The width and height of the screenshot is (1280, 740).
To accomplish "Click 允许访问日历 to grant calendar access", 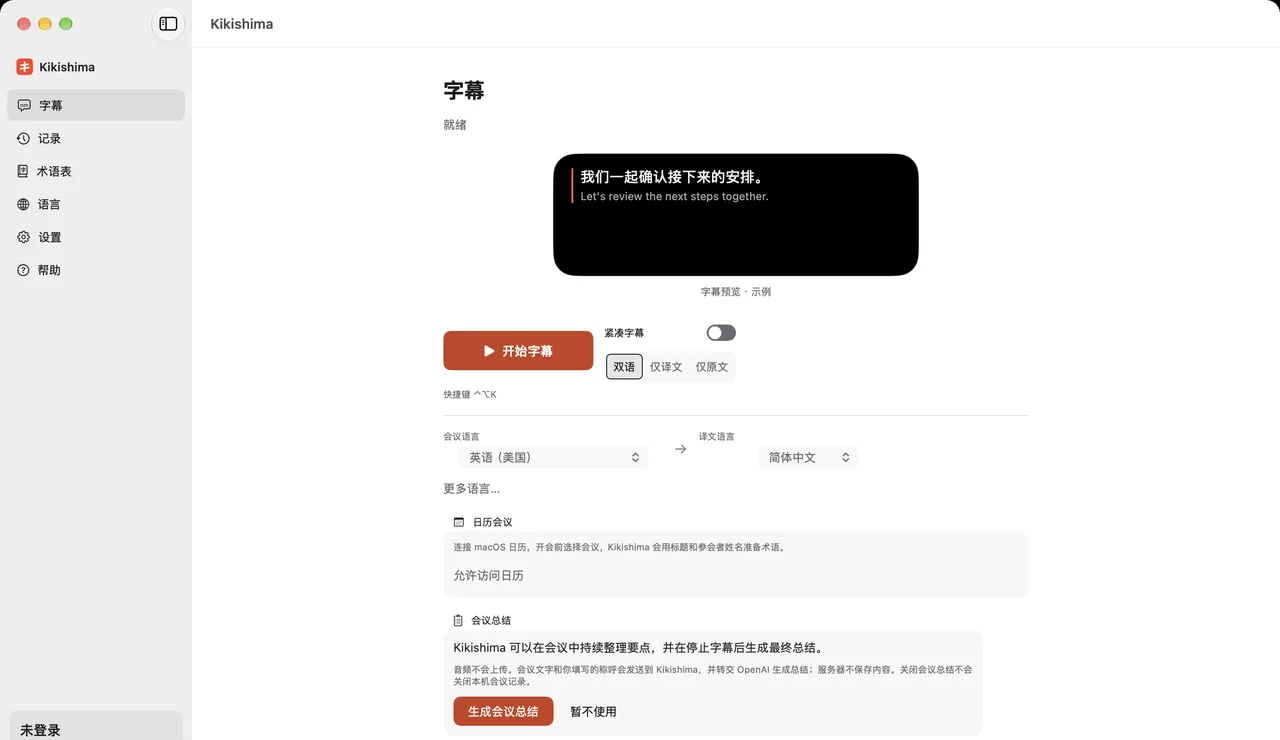I will click(x=489, y=575).
